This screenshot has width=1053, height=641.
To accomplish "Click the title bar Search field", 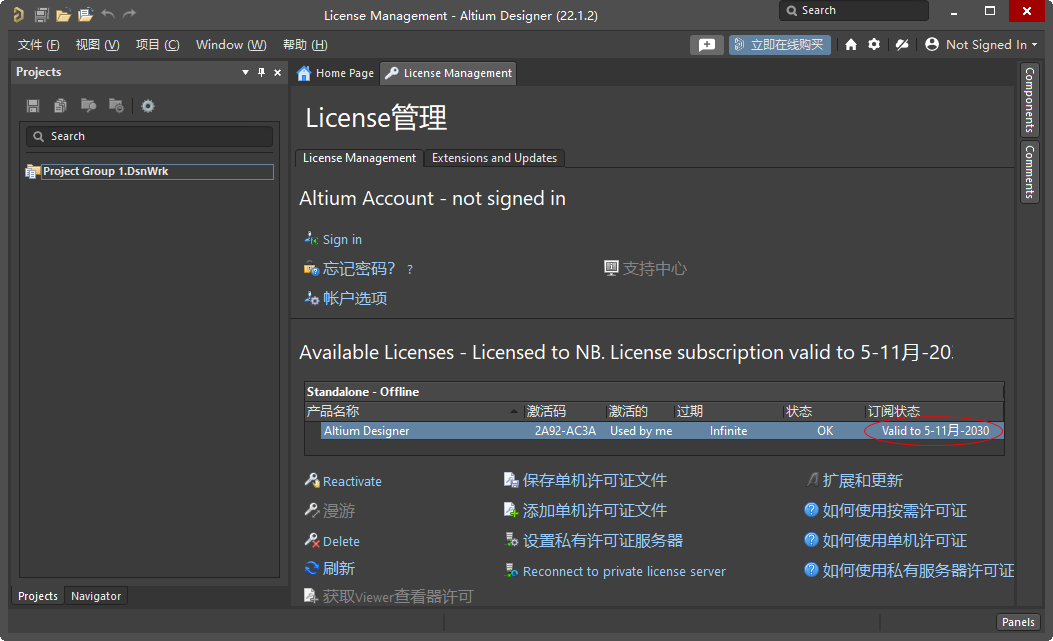I will coord(854,11).
